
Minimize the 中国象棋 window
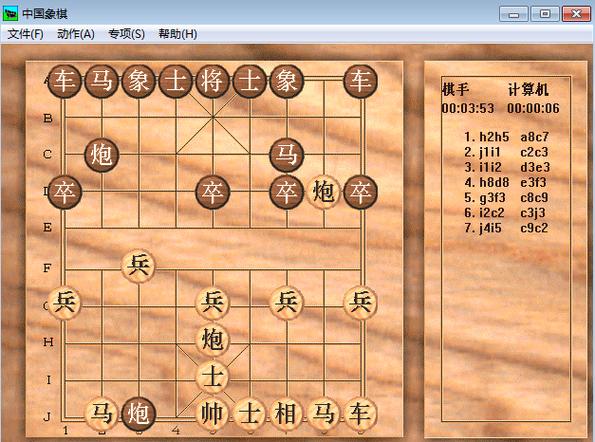[x=514, y=14]
